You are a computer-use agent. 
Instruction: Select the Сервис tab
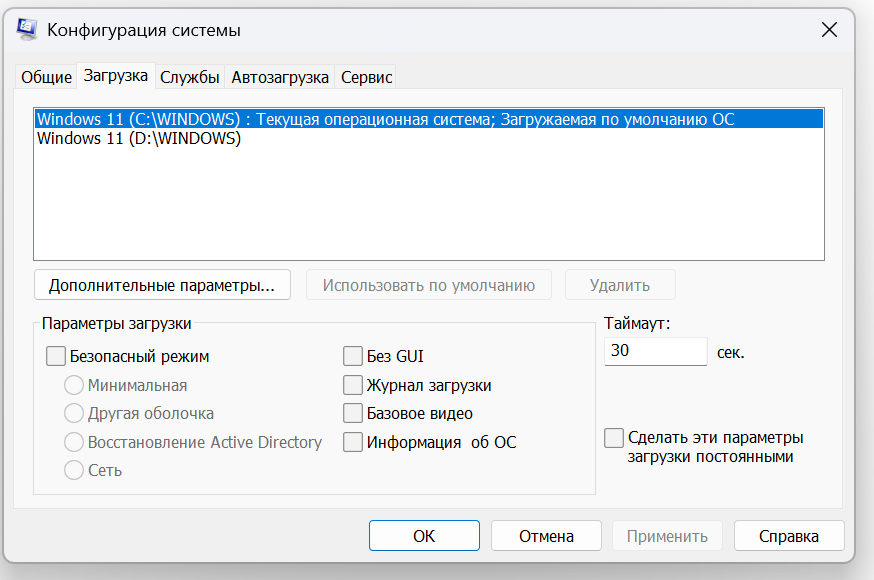[366, 77]
